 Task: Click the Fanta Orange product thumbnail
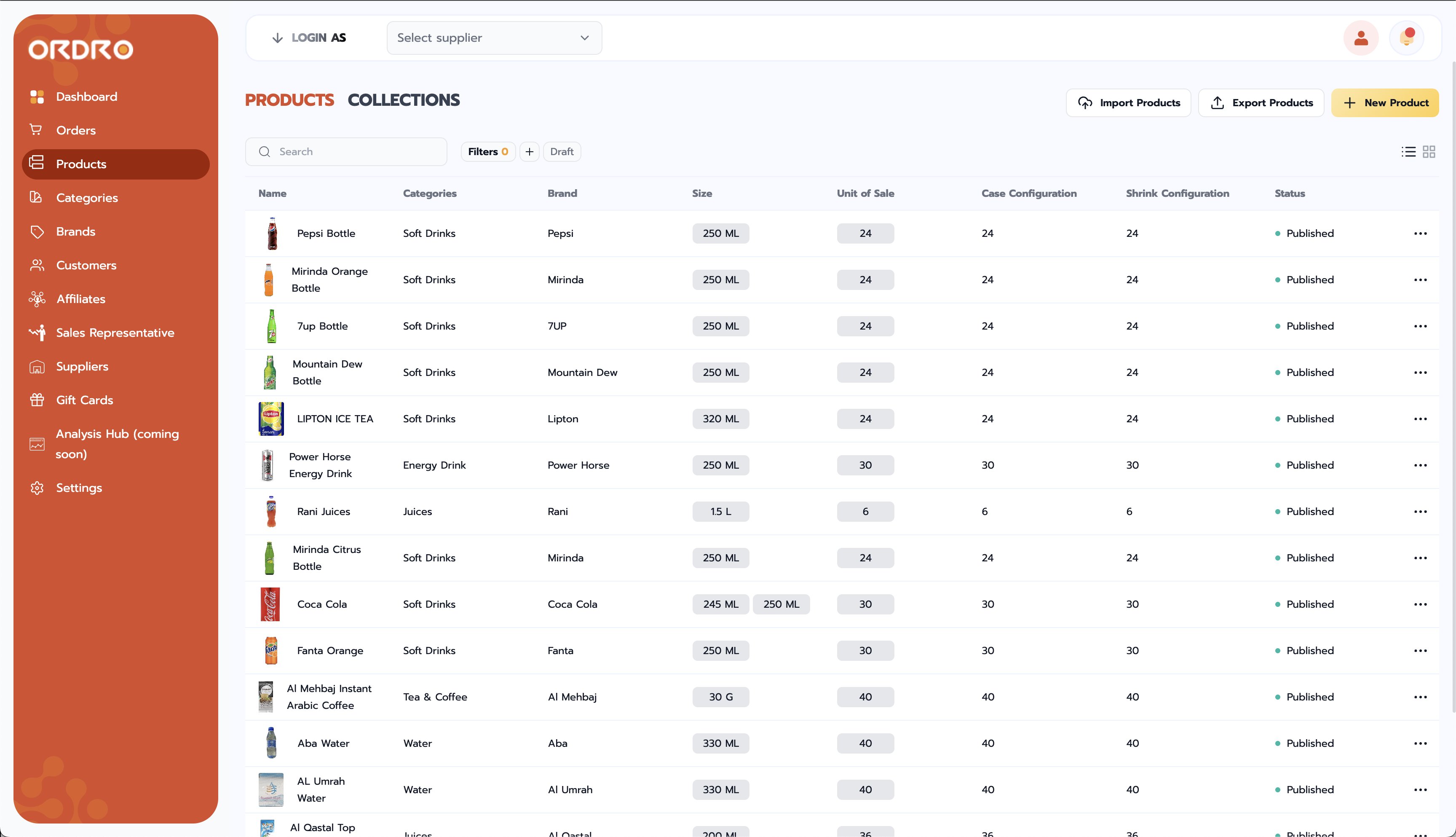[271, 651]
